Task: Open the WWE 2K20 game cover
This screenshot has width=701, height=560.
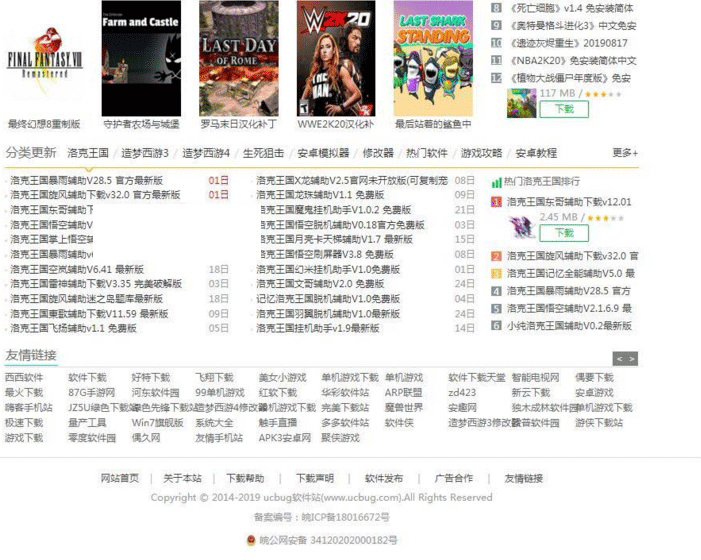Action: 336,58
